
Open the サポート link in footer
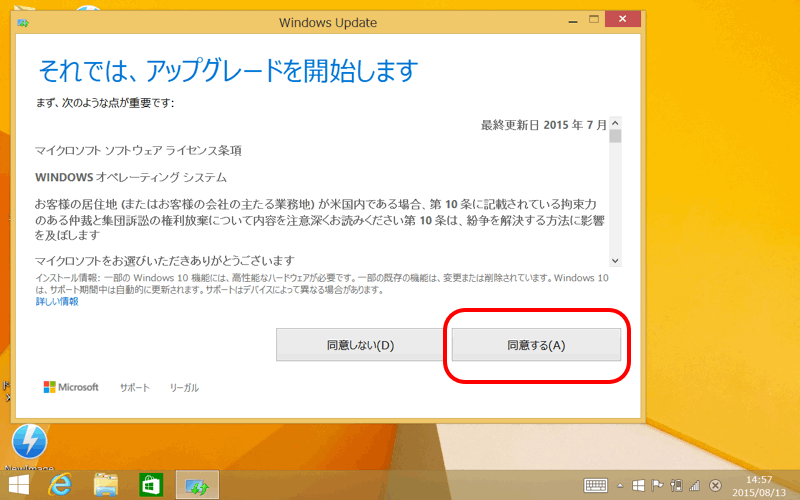(x=135, y=387)
